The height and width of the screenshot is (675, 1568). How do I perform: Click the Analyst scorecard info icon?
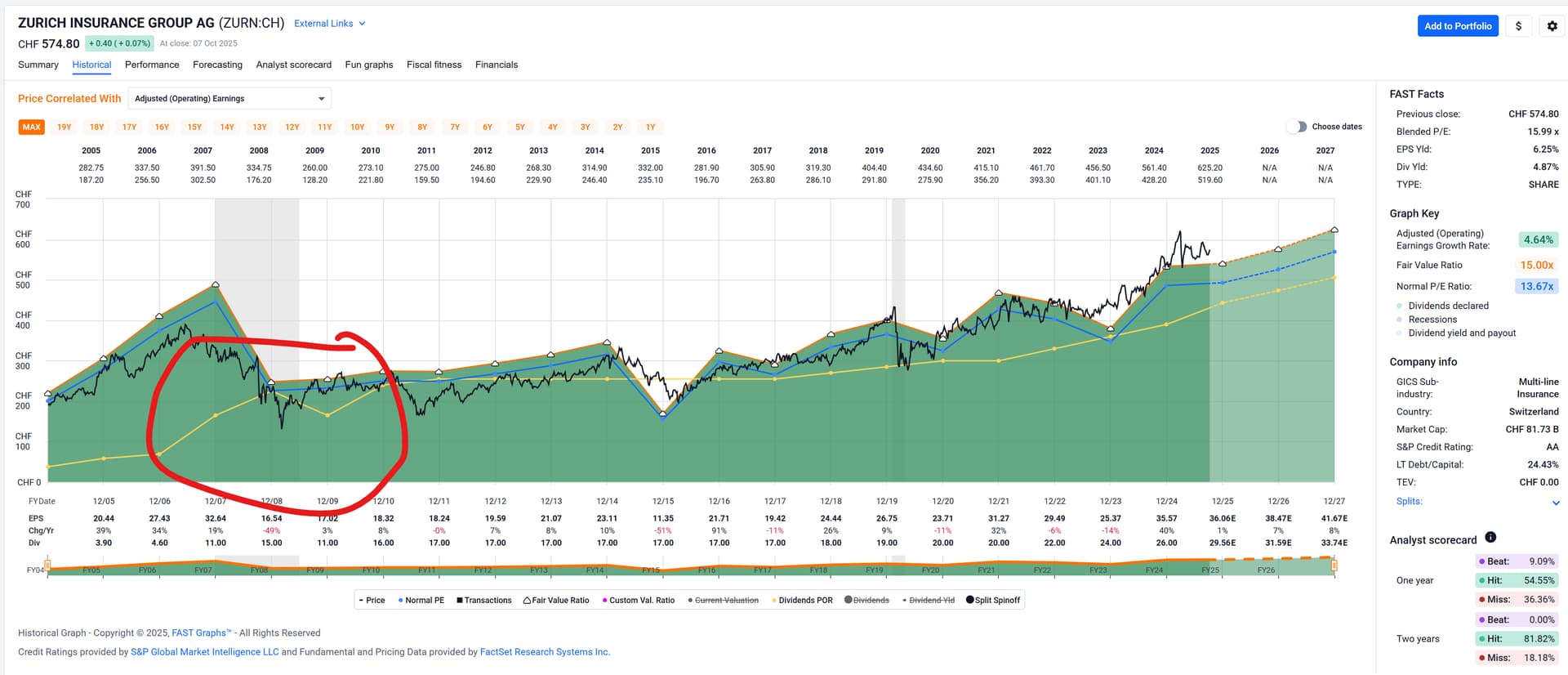tap(1490, 537)
